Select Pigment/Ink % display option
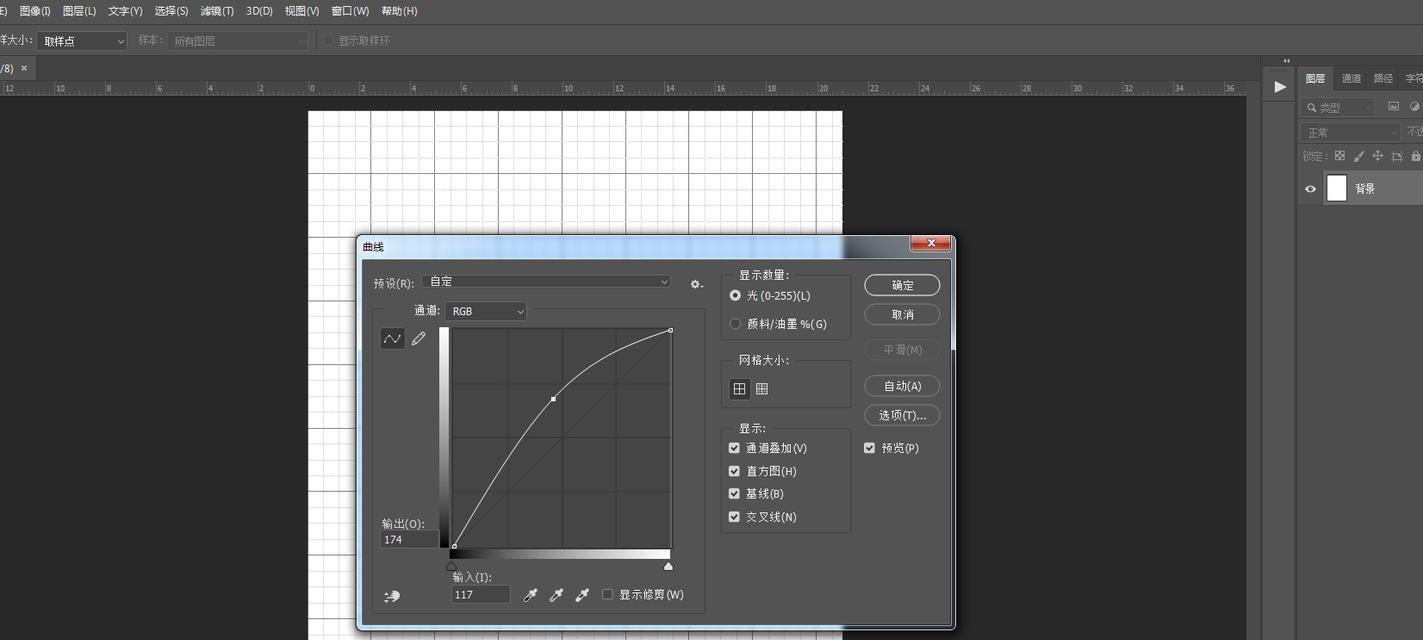 pos(736,324)
